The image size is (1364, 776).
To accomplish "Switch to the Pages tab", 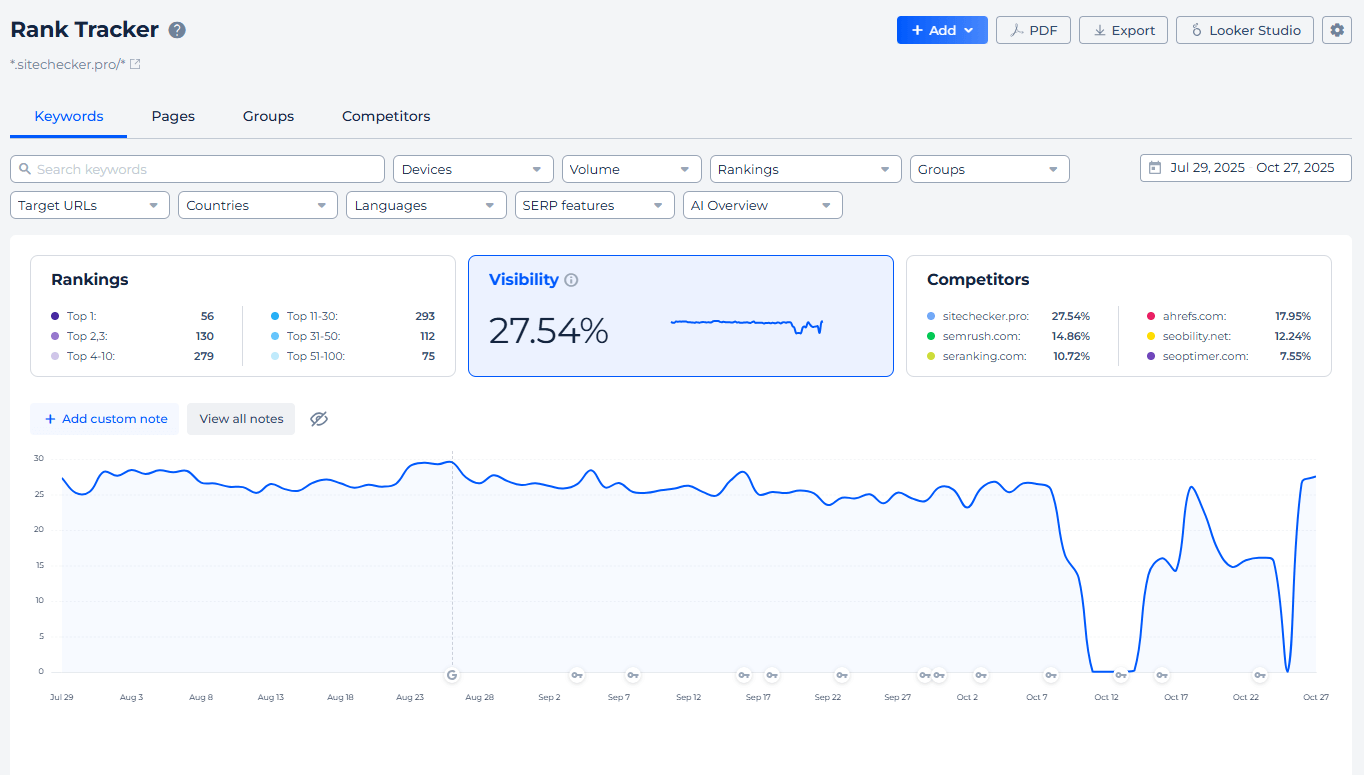I will (x=172, y=116).
